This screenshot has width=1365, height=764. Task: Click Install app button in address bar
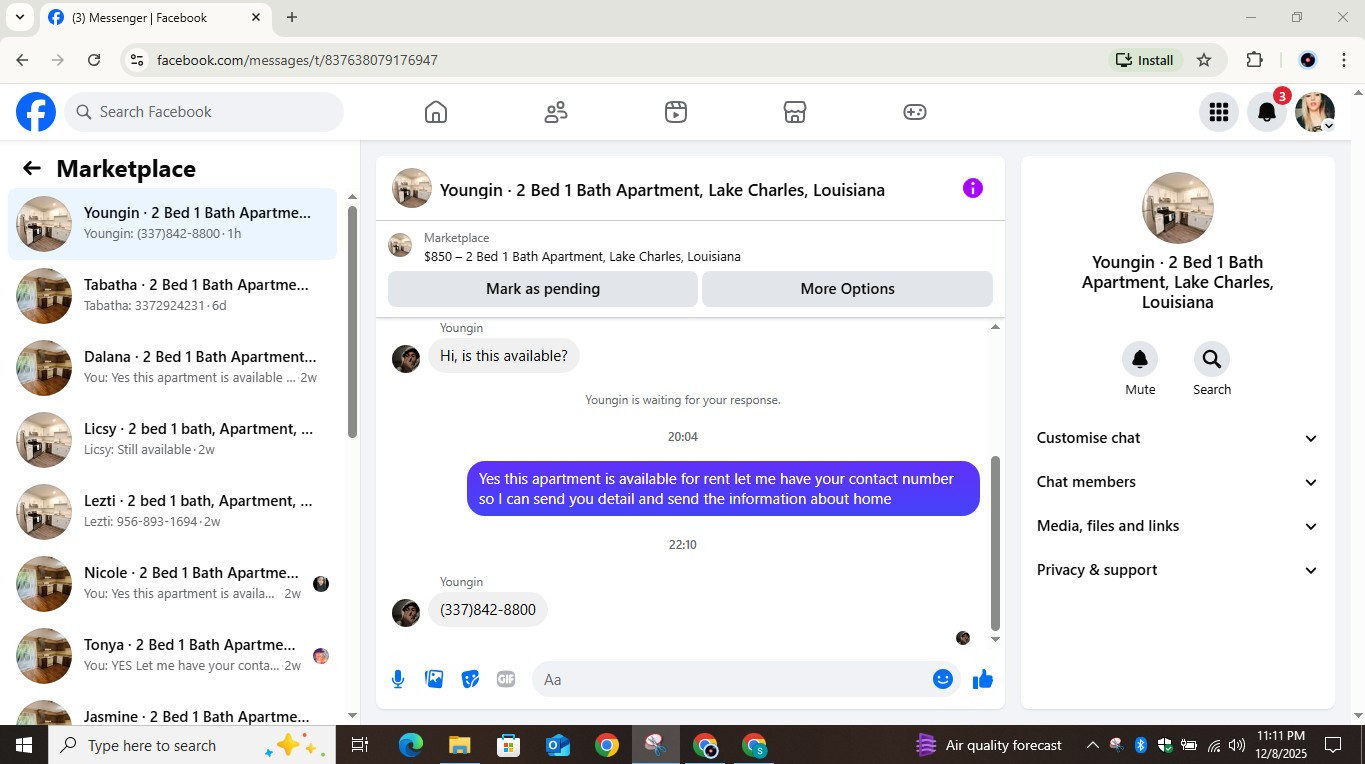pyautogui.click(x=1145, y=60)
